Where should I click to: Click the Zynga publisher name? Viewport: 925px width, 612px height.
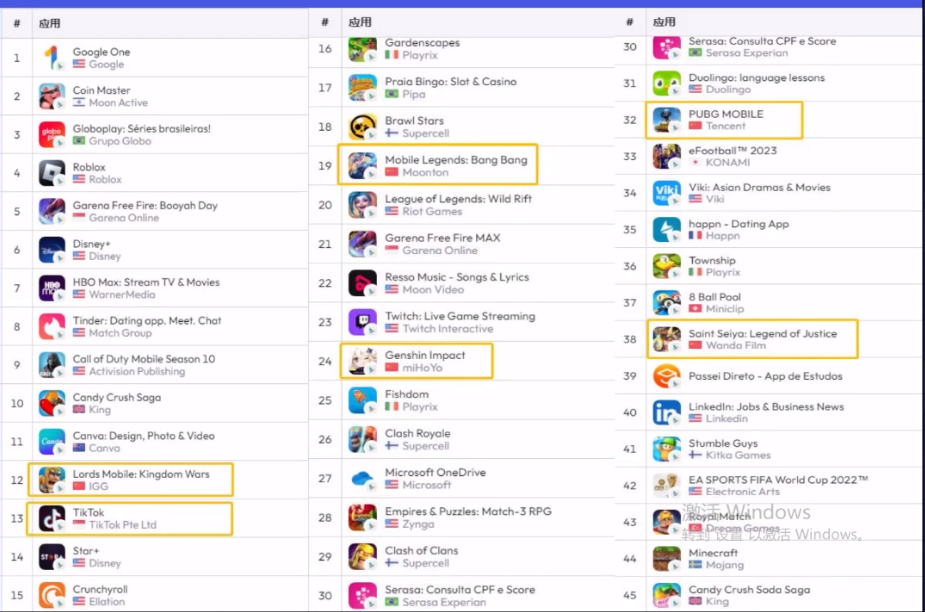(x=418, y=524)
